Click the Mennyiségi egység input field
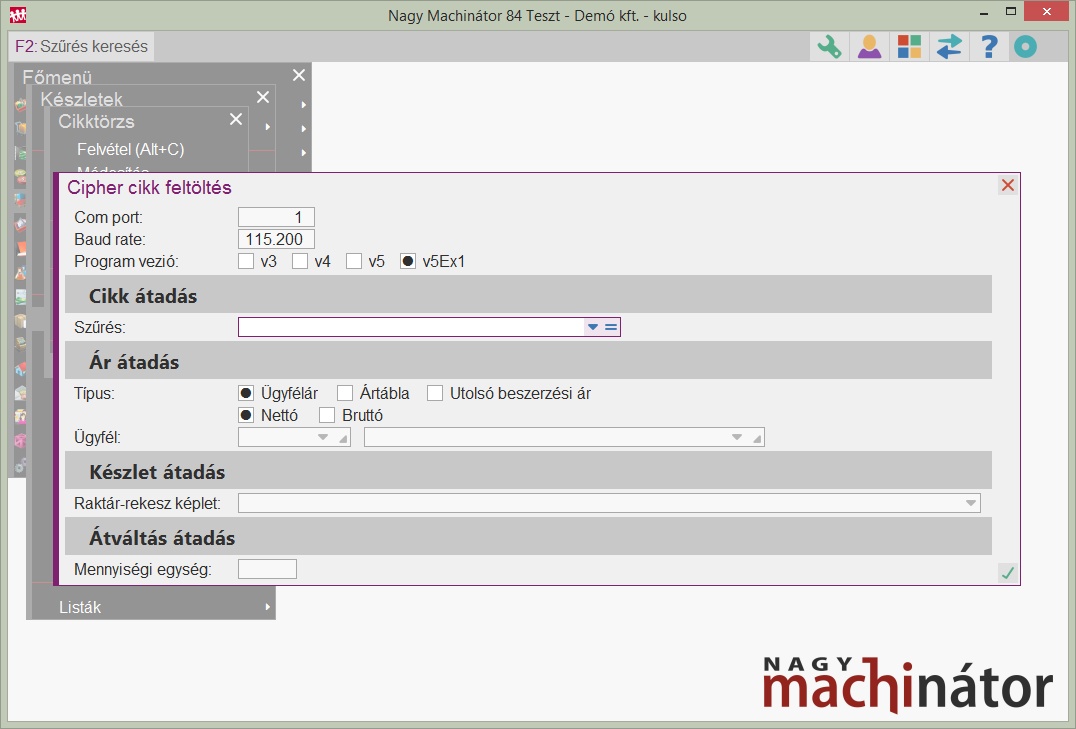The image size is (1076, 729). click(267, 569)
